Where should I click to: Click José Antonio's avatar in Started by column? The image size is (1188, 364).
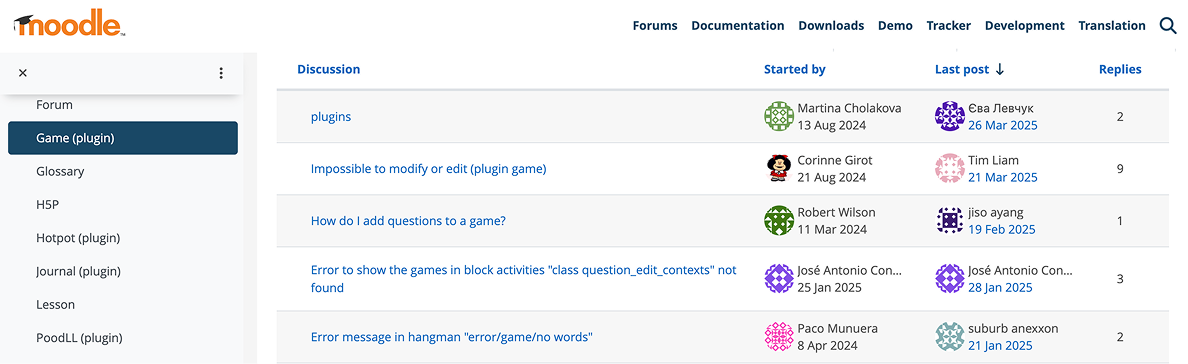(779, 278)
